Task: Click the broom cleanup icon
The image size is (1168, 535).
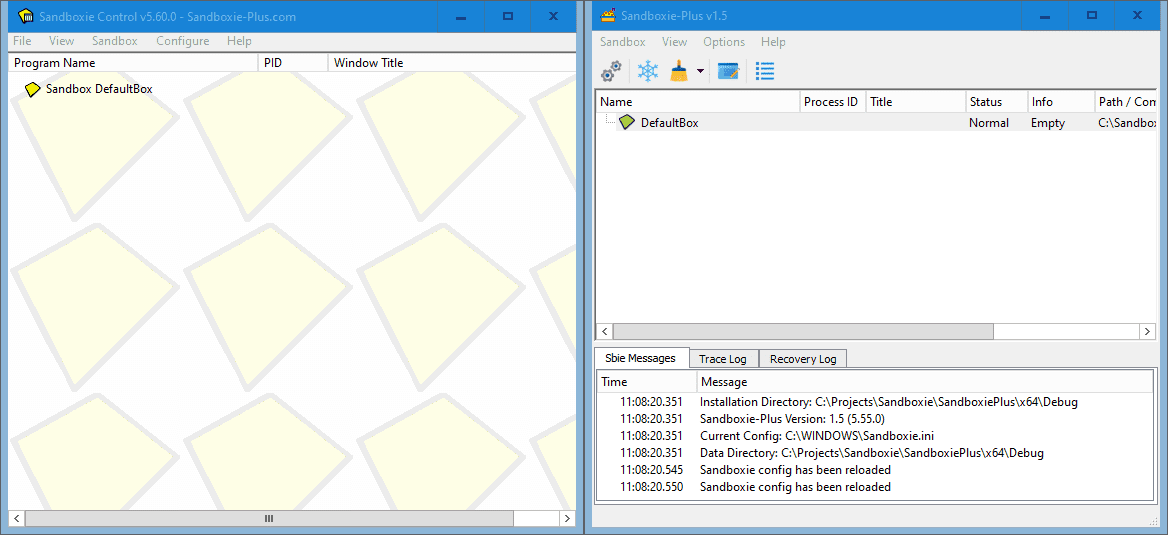Action: (679, 71)
